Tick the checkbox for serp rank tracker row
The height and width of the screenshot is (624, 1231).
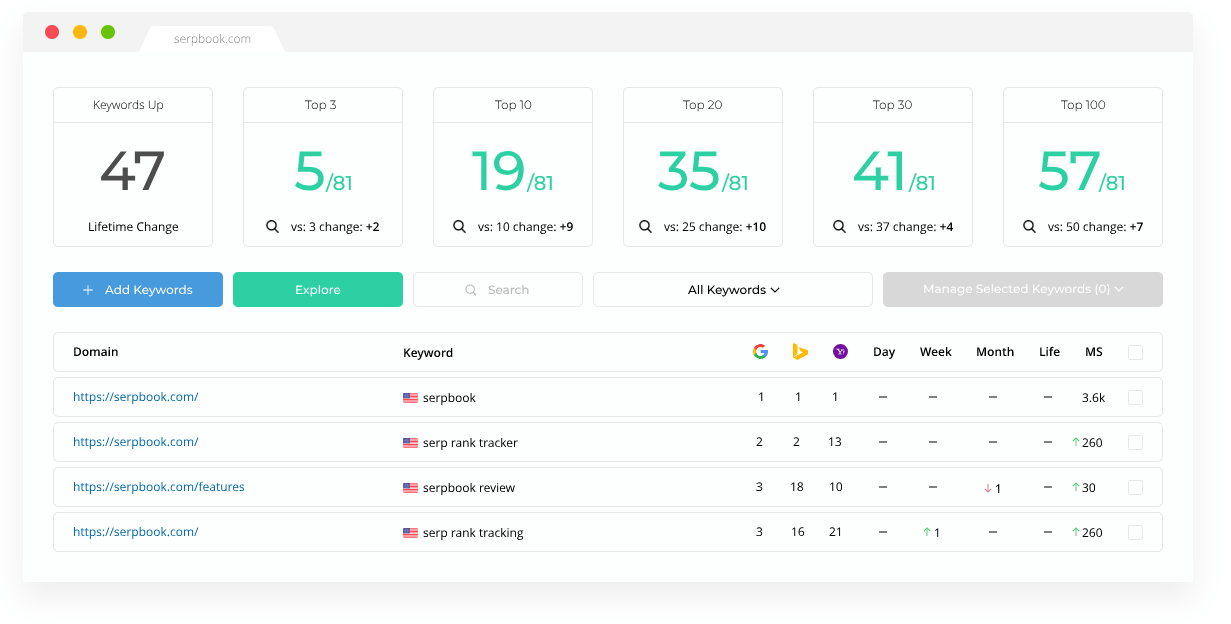tap(1135, 442)
